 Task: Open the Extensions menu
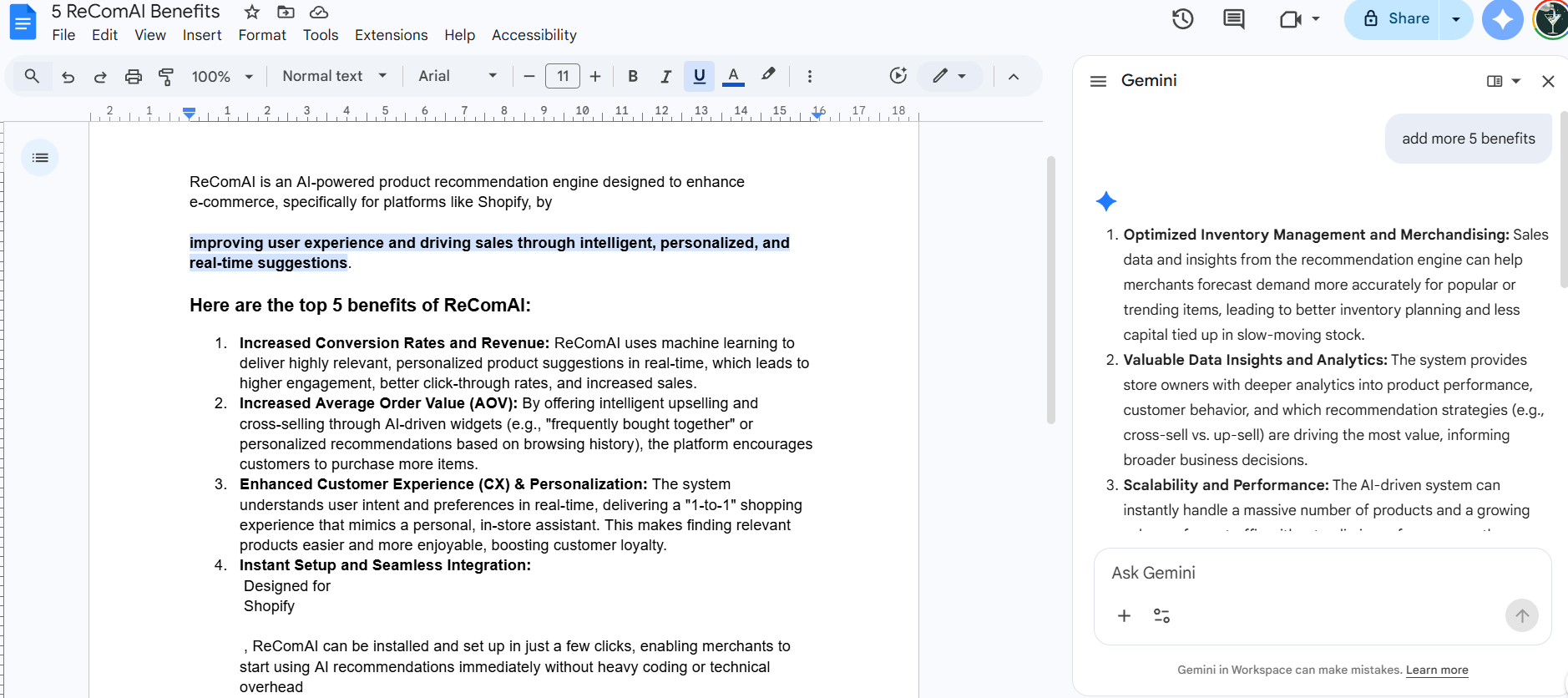[391, 35]
